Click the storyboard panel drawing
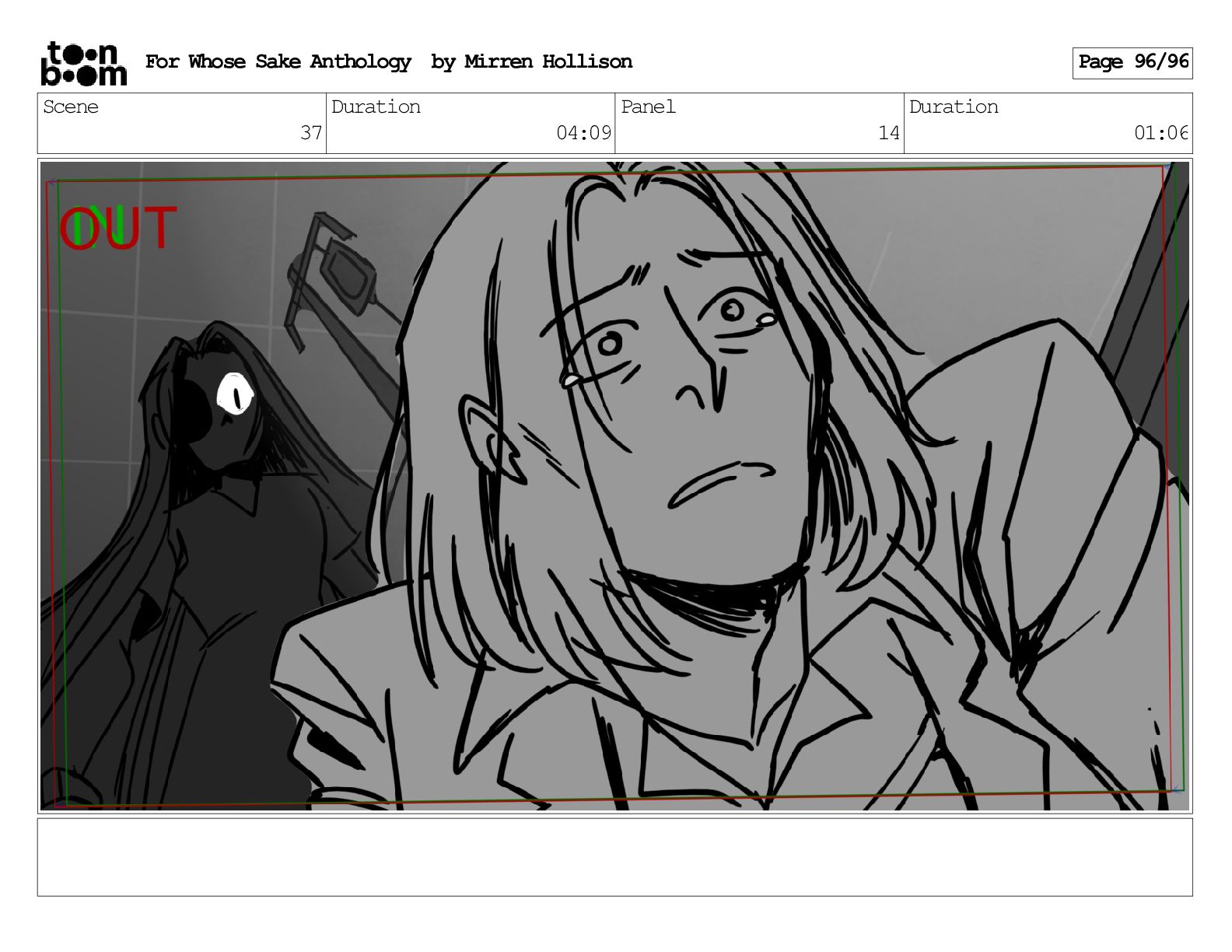The image size is (1232, 952). coord(615,486)
